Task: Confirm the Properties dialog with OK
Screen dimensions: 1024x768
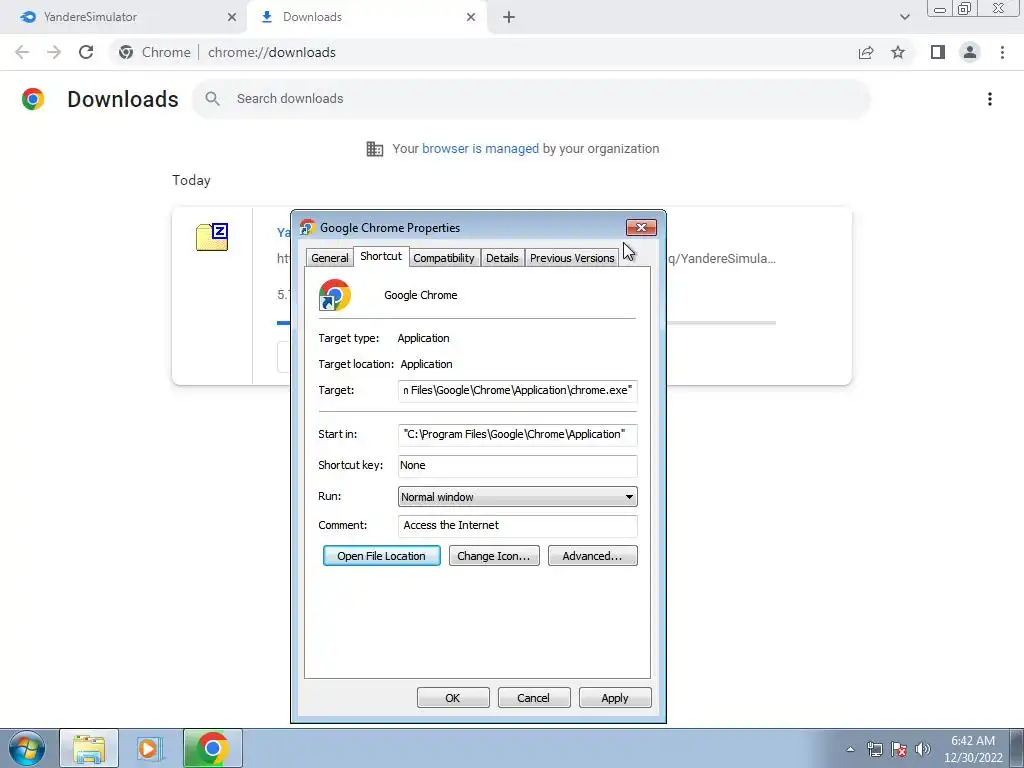Action: click(453, 697)
